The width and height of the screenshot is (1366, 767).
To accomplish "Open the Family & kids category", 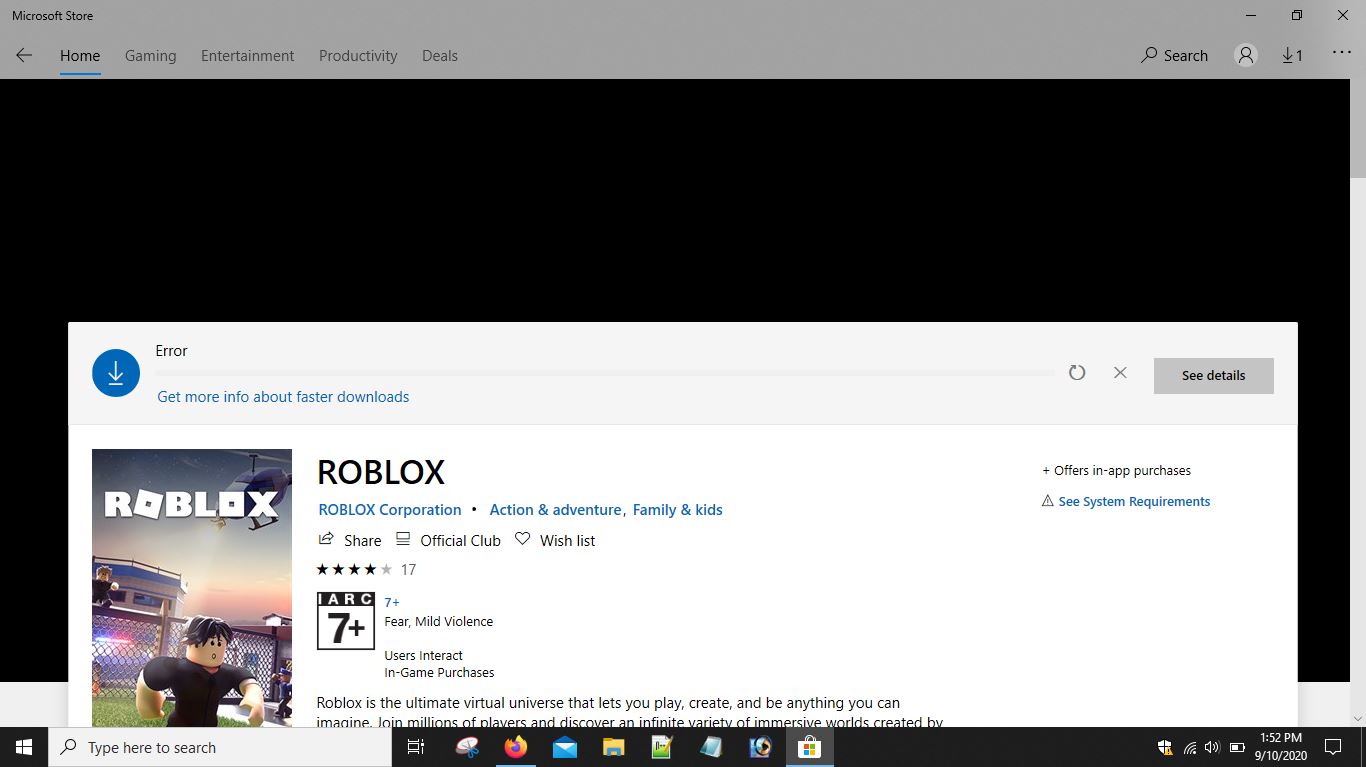I will pyautogui.click(x=678, y=510).
